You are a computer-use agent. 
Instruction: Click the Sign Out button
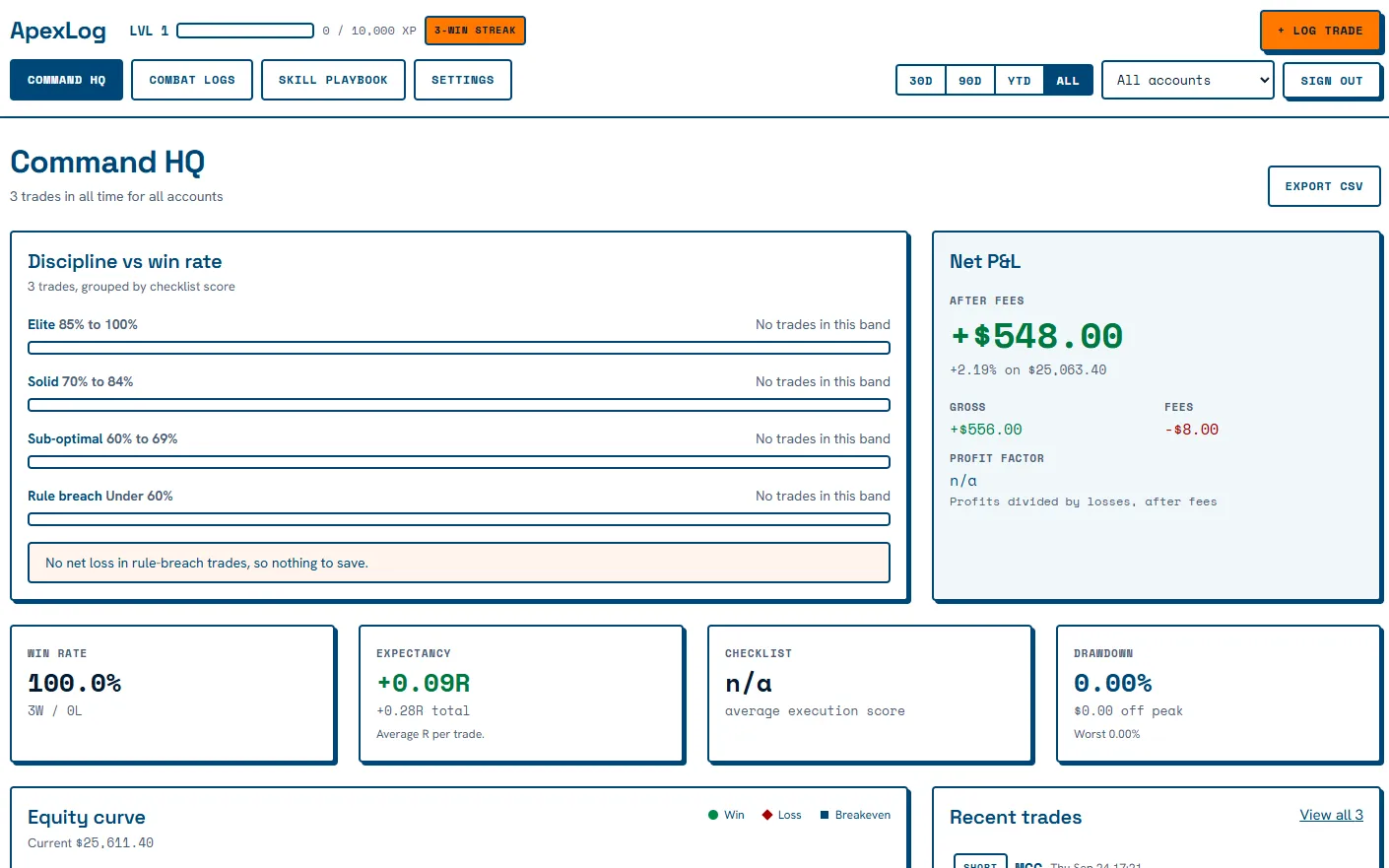[1332, 81]
